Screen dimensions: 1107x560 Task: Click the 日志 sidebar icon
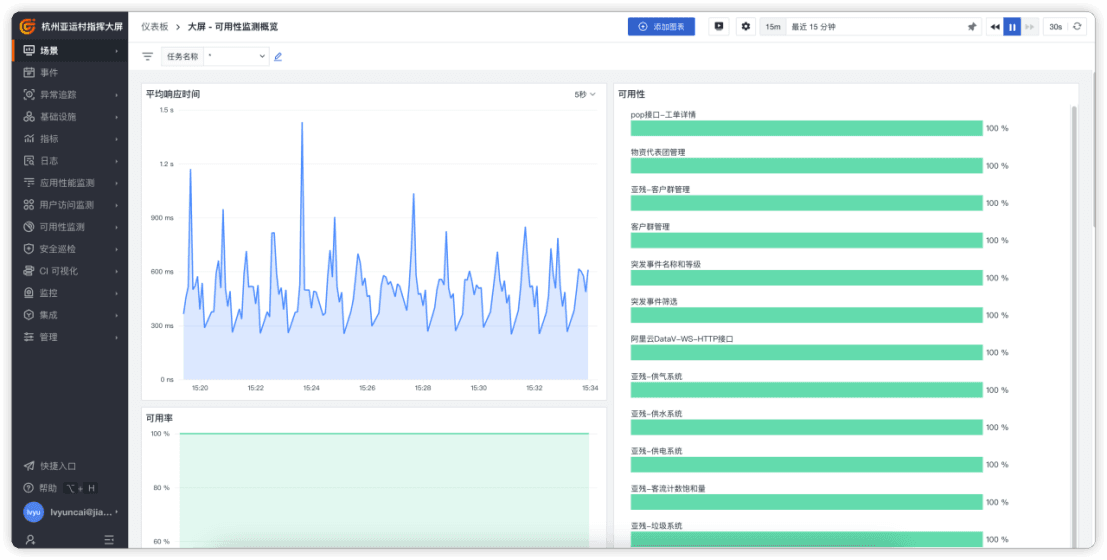pos(29,161)
